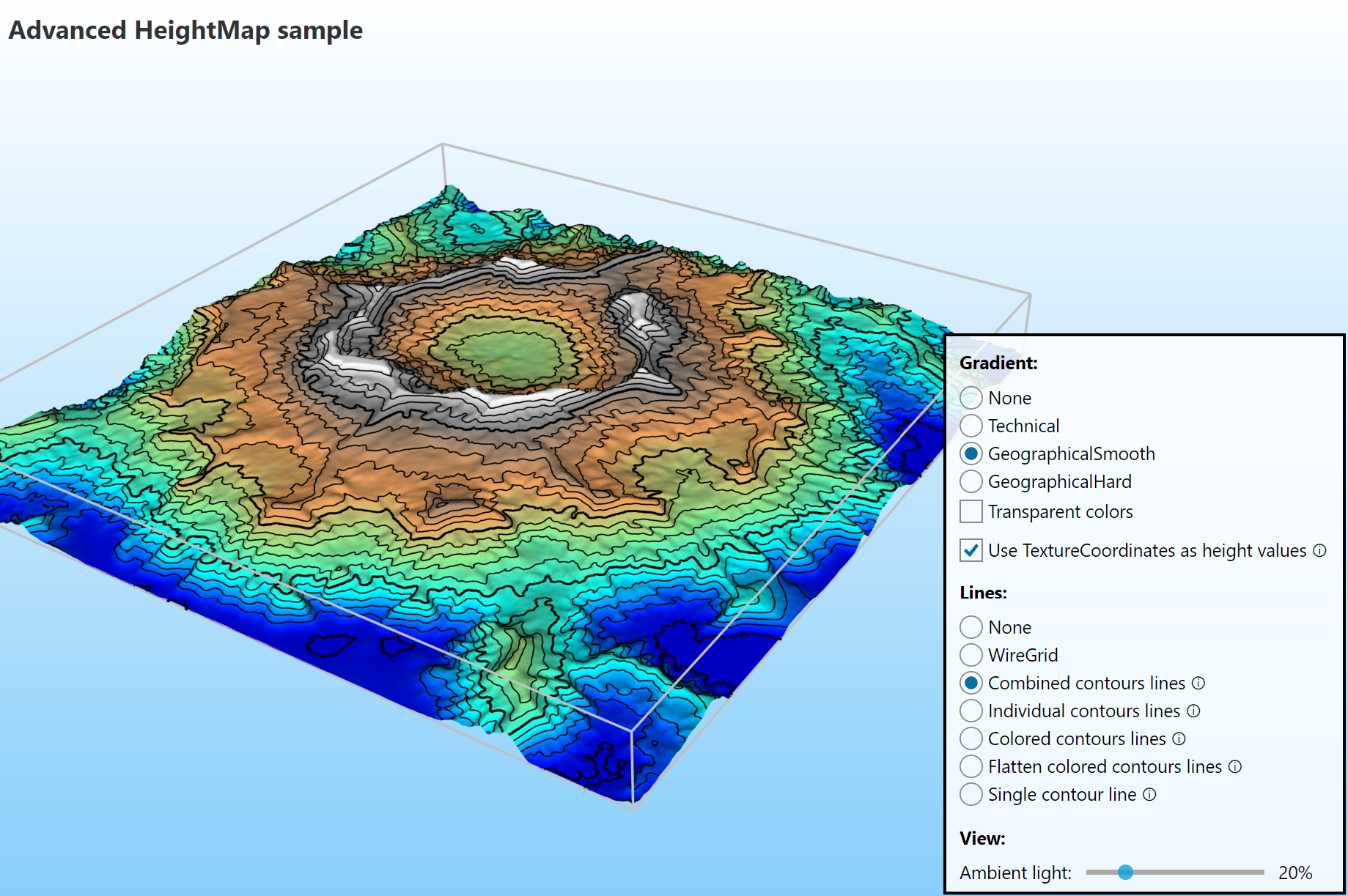Click info icon next to Use TextureCoordinates

(1319, 550)
